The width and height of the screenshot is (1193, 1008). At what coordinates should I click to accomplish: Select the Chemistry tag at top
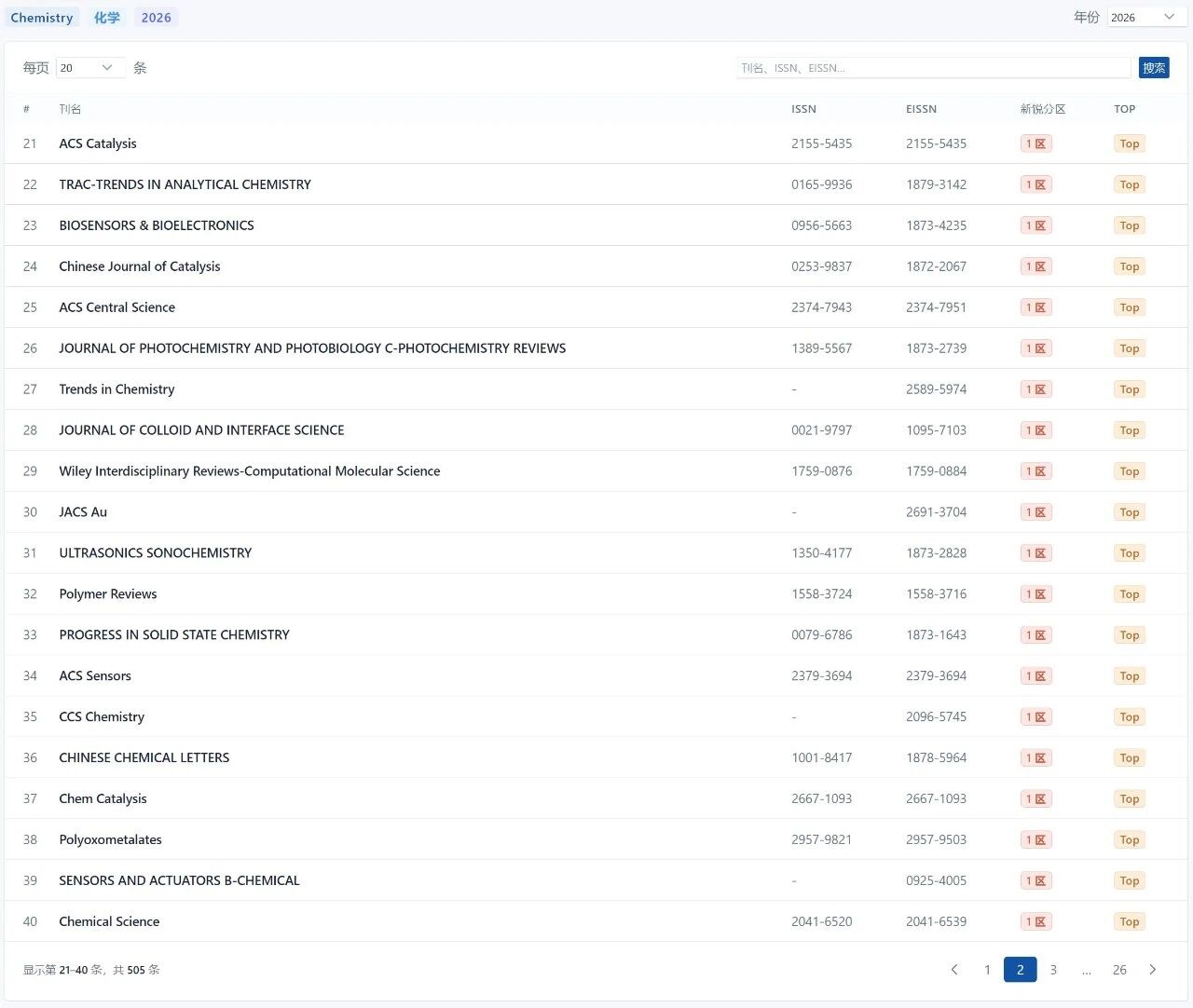(42, 18)
